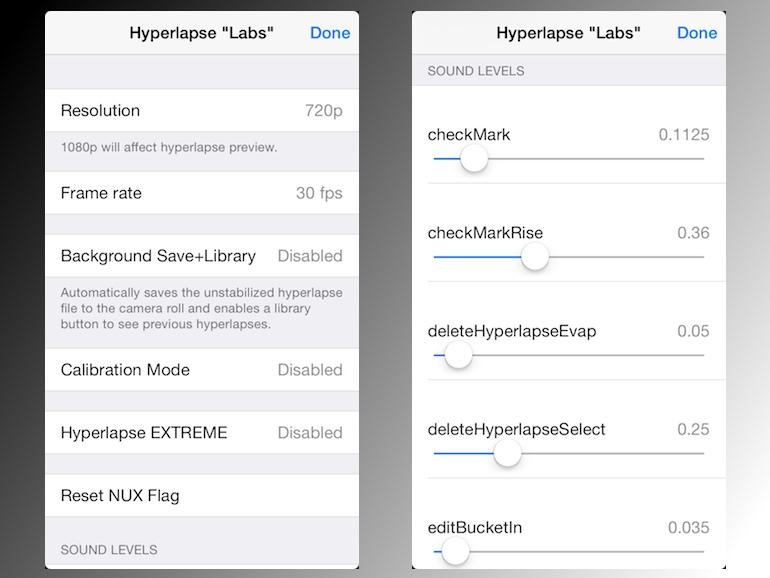This screenshot has width=770, height=578.
Task: Click the SOUND LEVELS header in right panel
Action: click(x=476, y=71)
